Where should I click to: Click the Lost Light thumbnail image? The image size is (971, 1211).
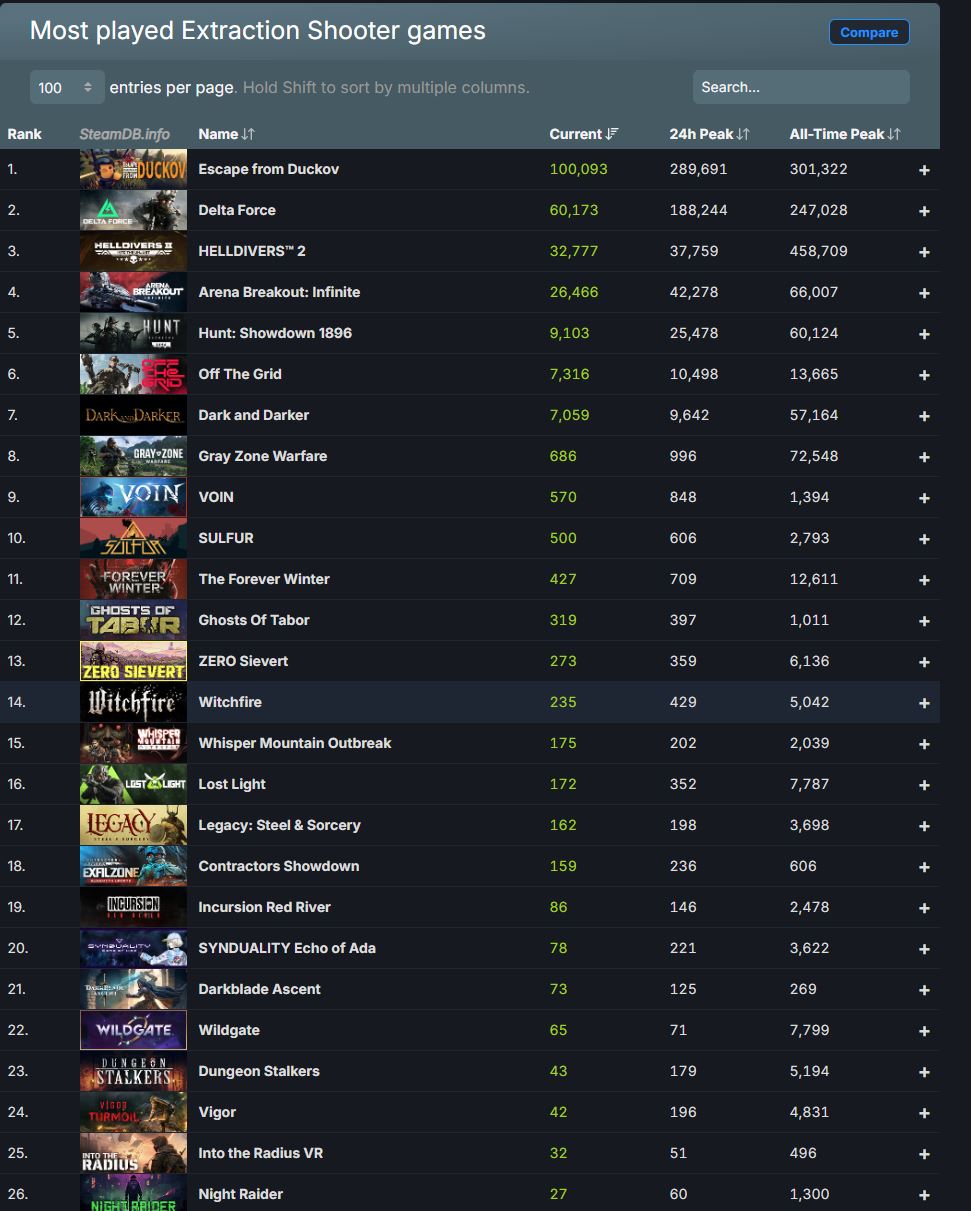[x=133, y=784]
